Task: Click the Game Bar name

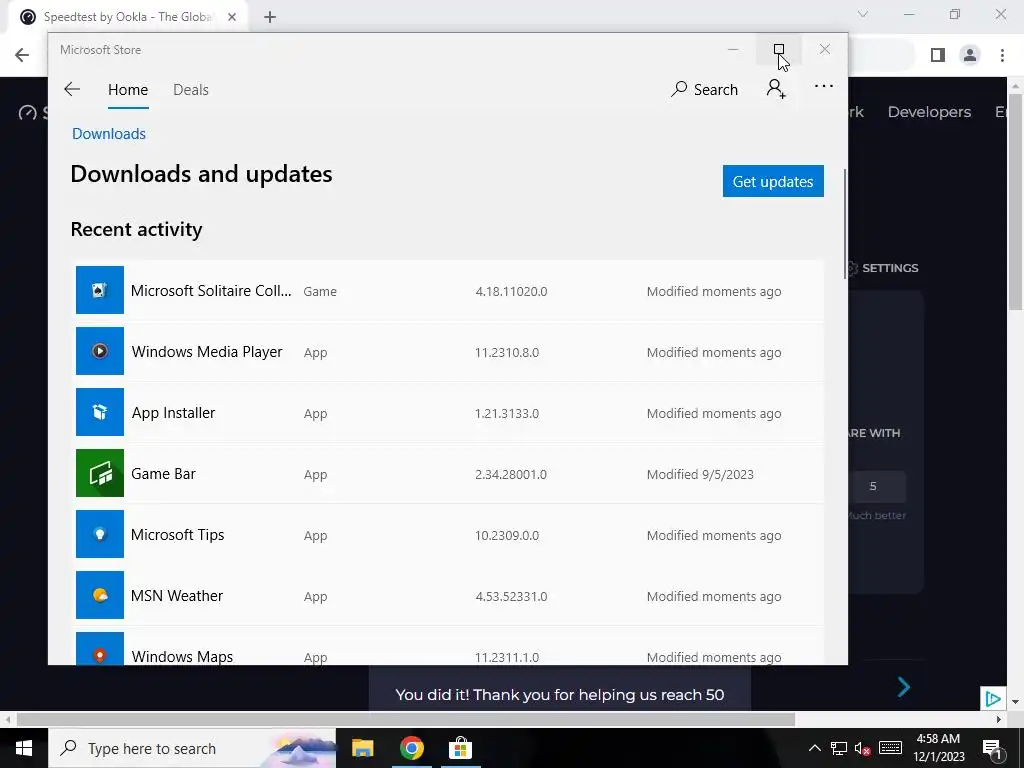Action: point(163,473)
